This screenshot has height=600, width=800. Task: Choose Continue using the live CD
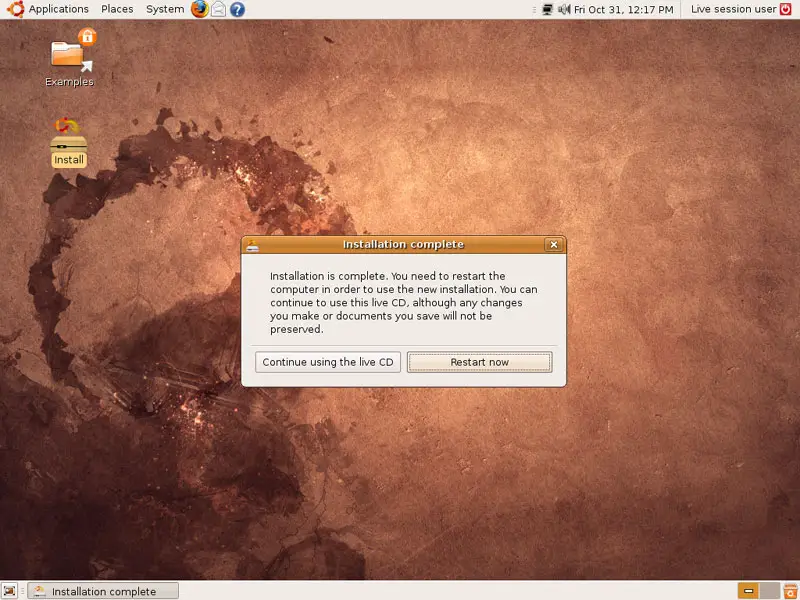pos(328,362)
